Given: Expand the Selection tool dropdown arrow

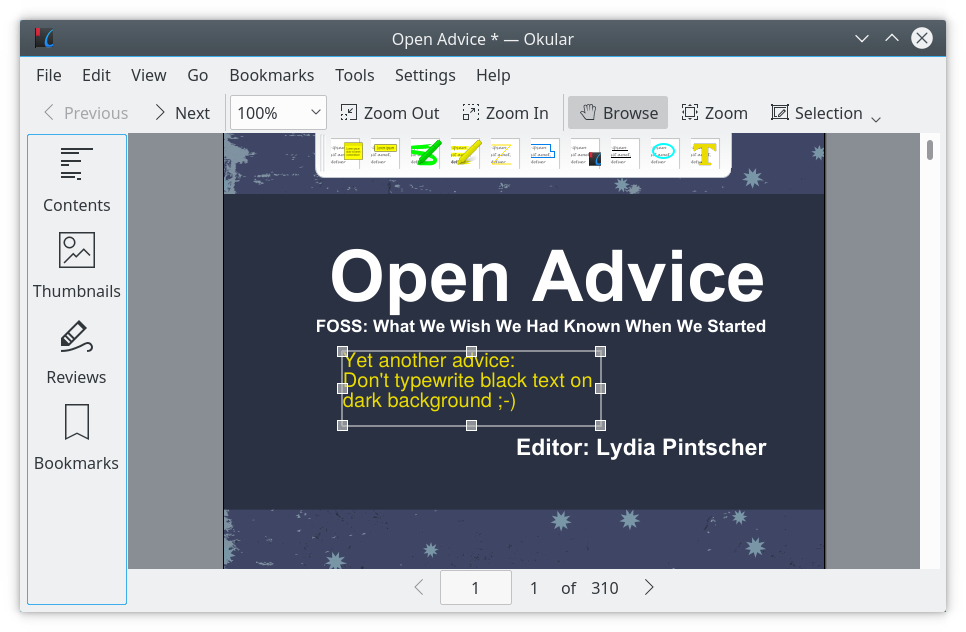Looking at the screenshot, I should [876, 119].
